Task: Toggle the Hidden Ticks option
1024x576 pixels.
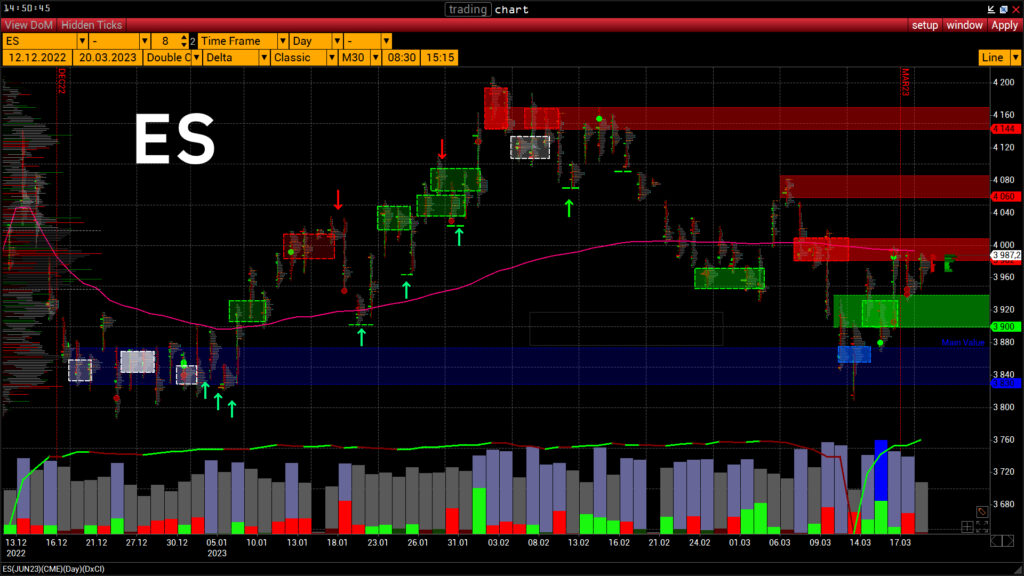Action: (x=91, y=25)
